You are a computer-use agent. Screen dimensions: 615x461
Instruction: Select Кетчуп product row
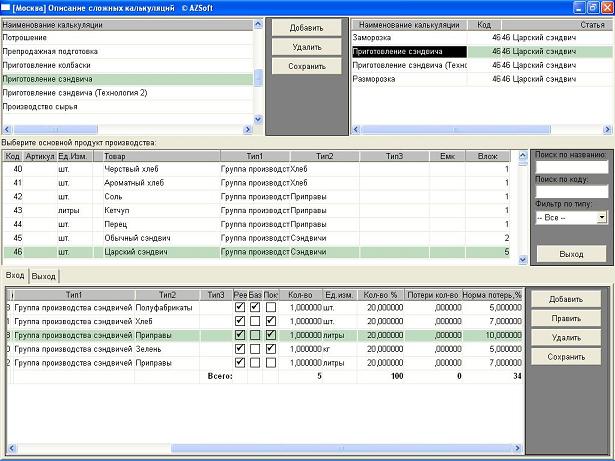pos(257,210)
